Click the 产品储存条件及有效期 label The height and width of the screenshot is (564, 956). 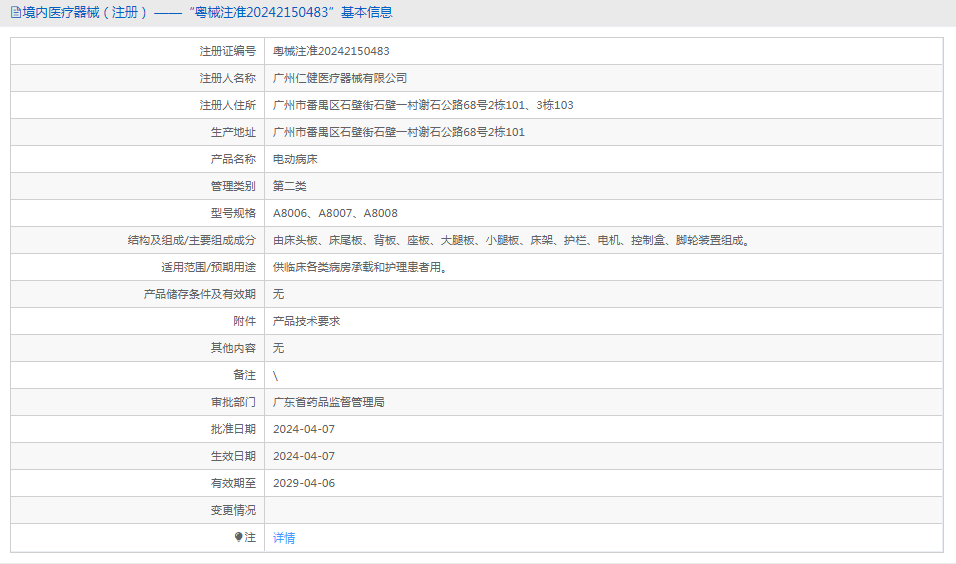pos(200,294)
